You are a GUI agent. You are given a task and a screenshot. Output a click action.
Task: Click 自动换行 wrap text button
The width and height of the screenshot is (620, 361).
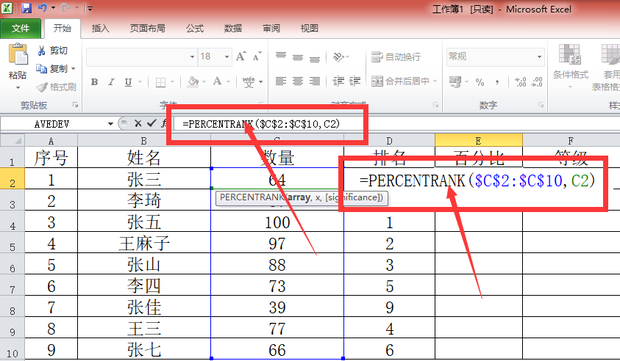click(x=396, y=57)
